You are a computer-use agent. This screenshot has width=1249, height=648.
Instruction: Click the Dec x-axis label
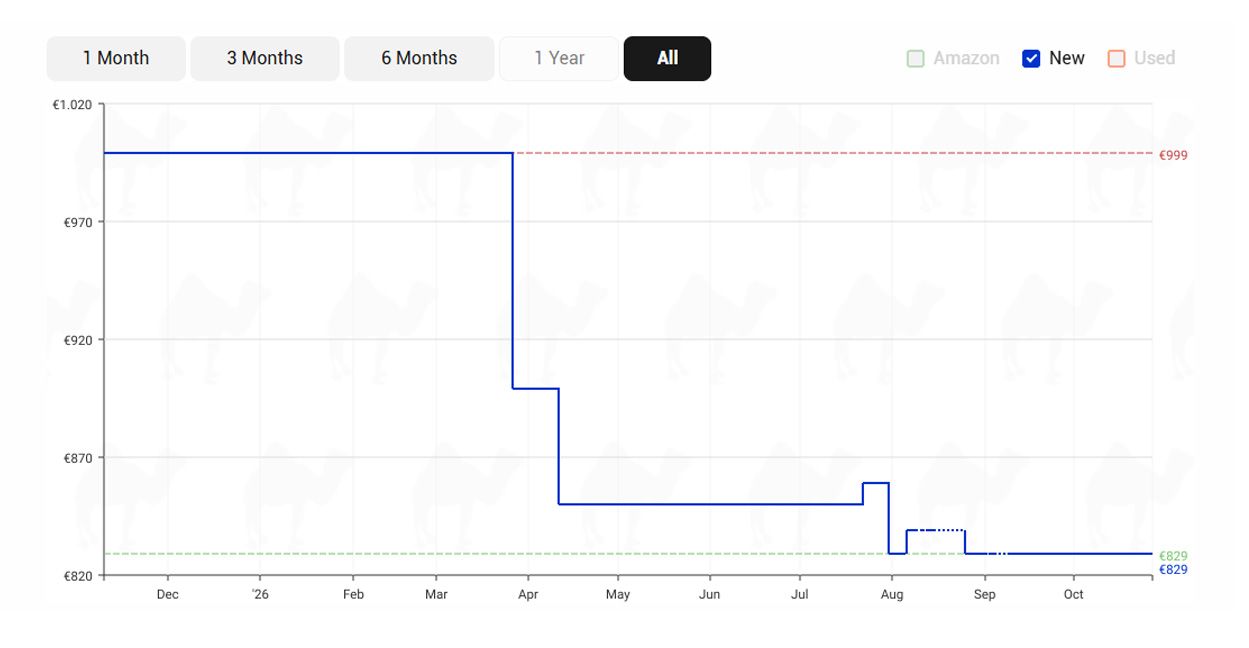(x=167, y=594)
